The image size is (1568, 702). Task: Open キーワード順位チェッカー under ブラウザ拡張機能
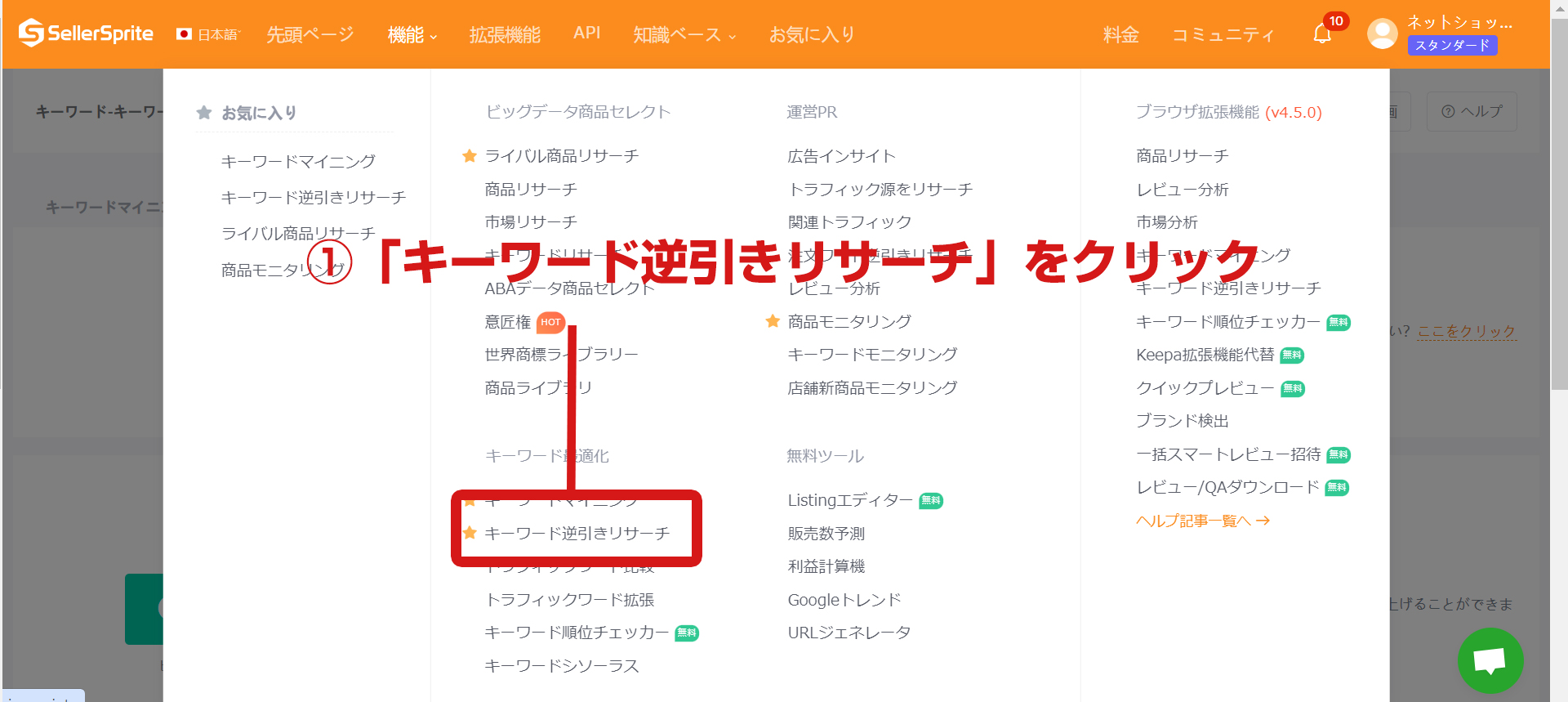click(x=1228, y=322)
